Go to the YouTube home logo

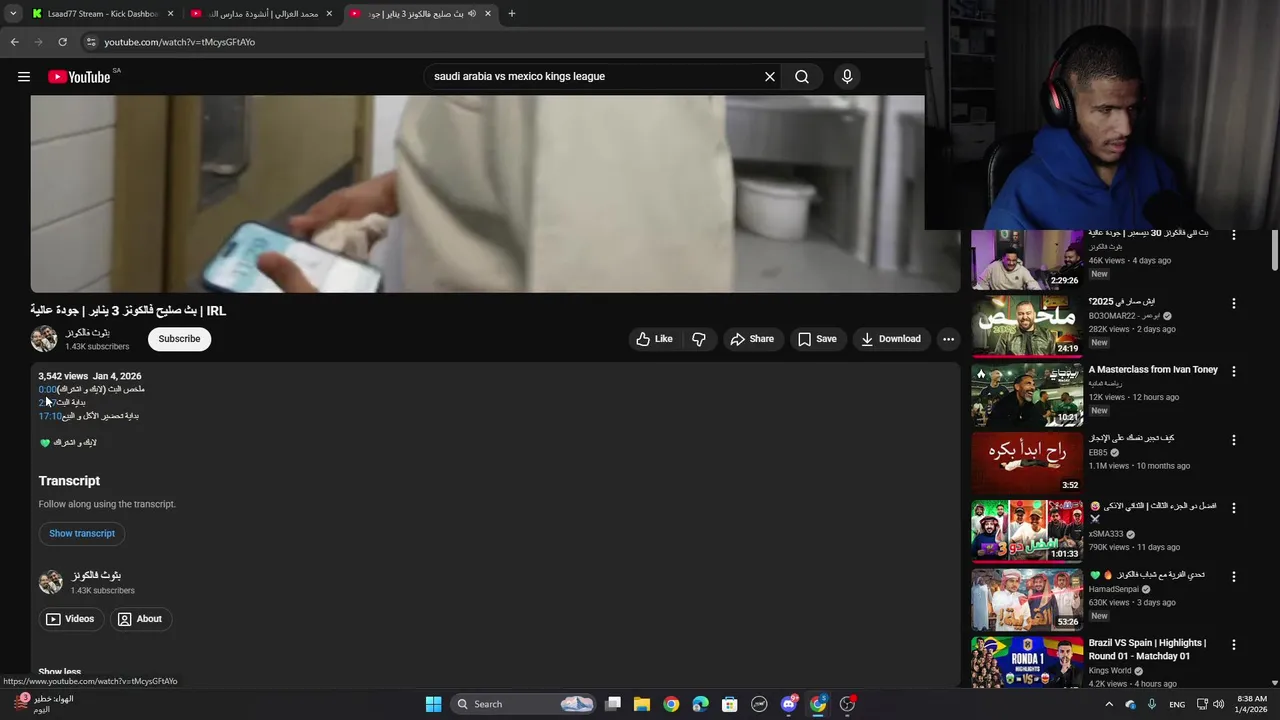pyautogui.click(x=79, y=77)
